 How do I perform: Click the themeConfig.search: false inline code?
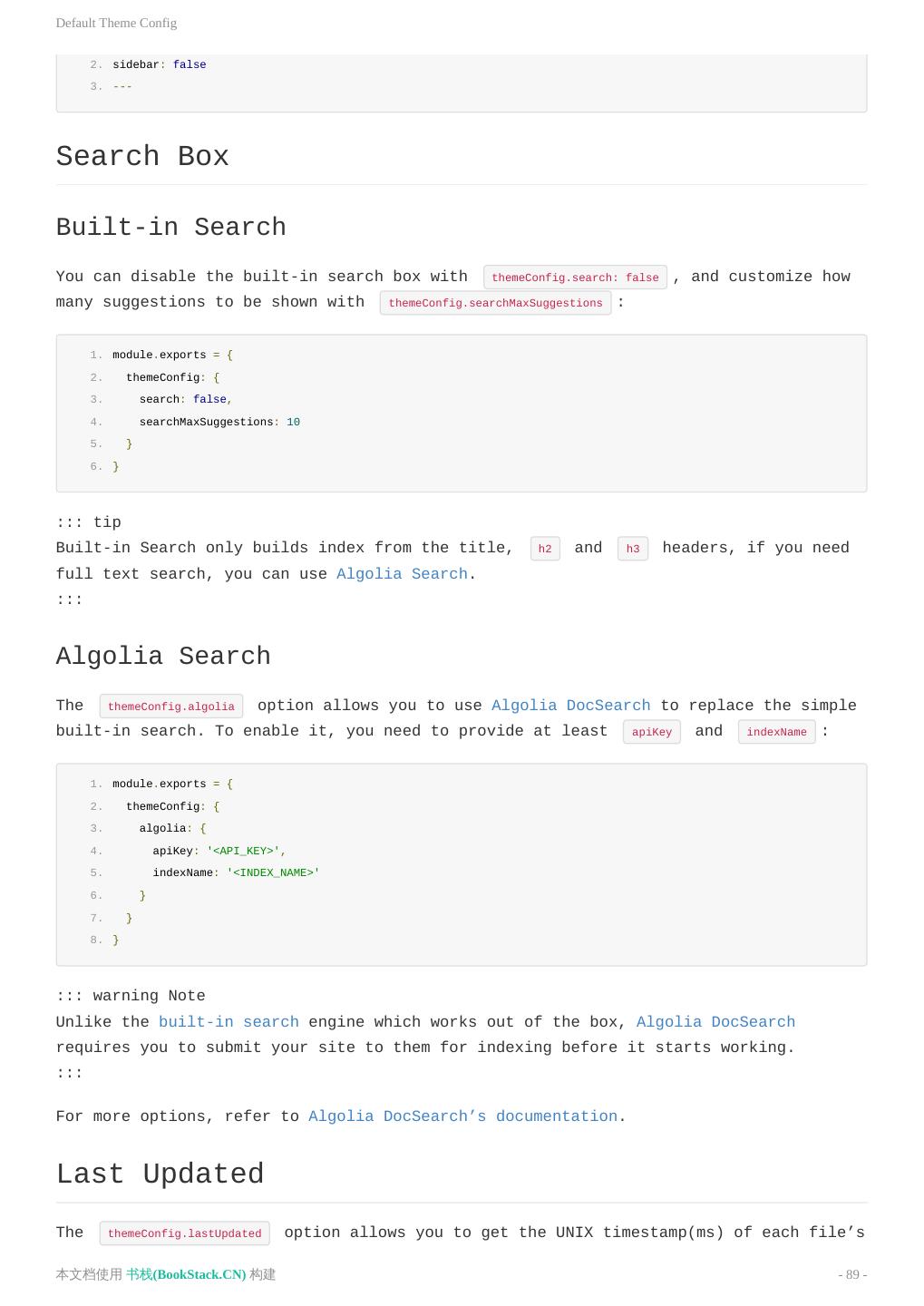click(x=575, y=278)
